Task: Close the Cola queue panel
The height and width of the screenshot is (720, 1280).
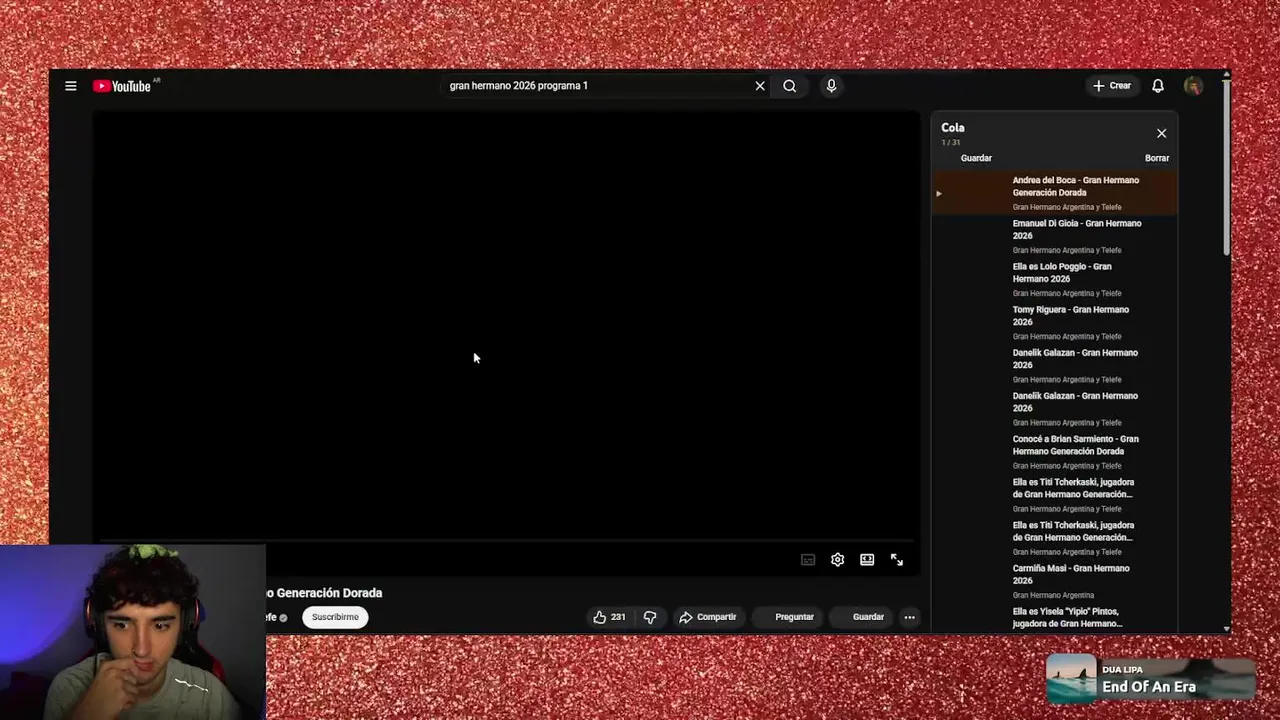Action: tap(1161, 133)
